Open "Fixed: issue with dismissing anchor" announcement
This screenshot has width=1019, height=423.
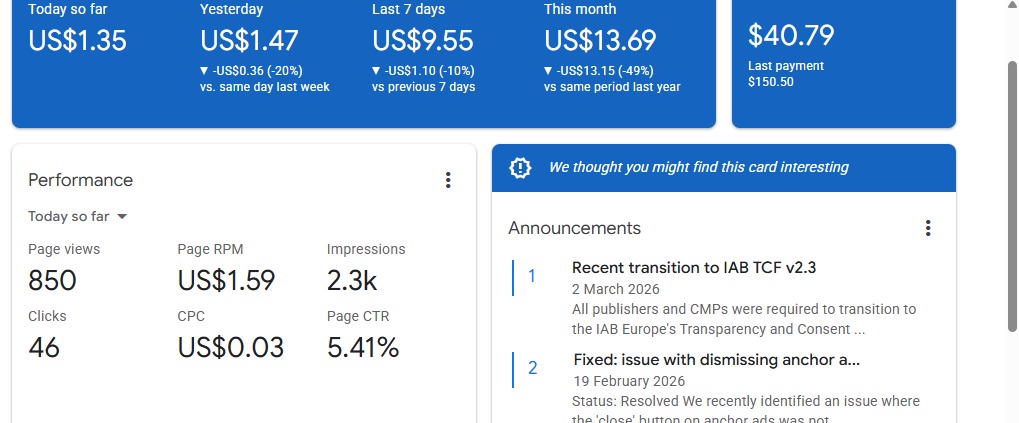716,360
